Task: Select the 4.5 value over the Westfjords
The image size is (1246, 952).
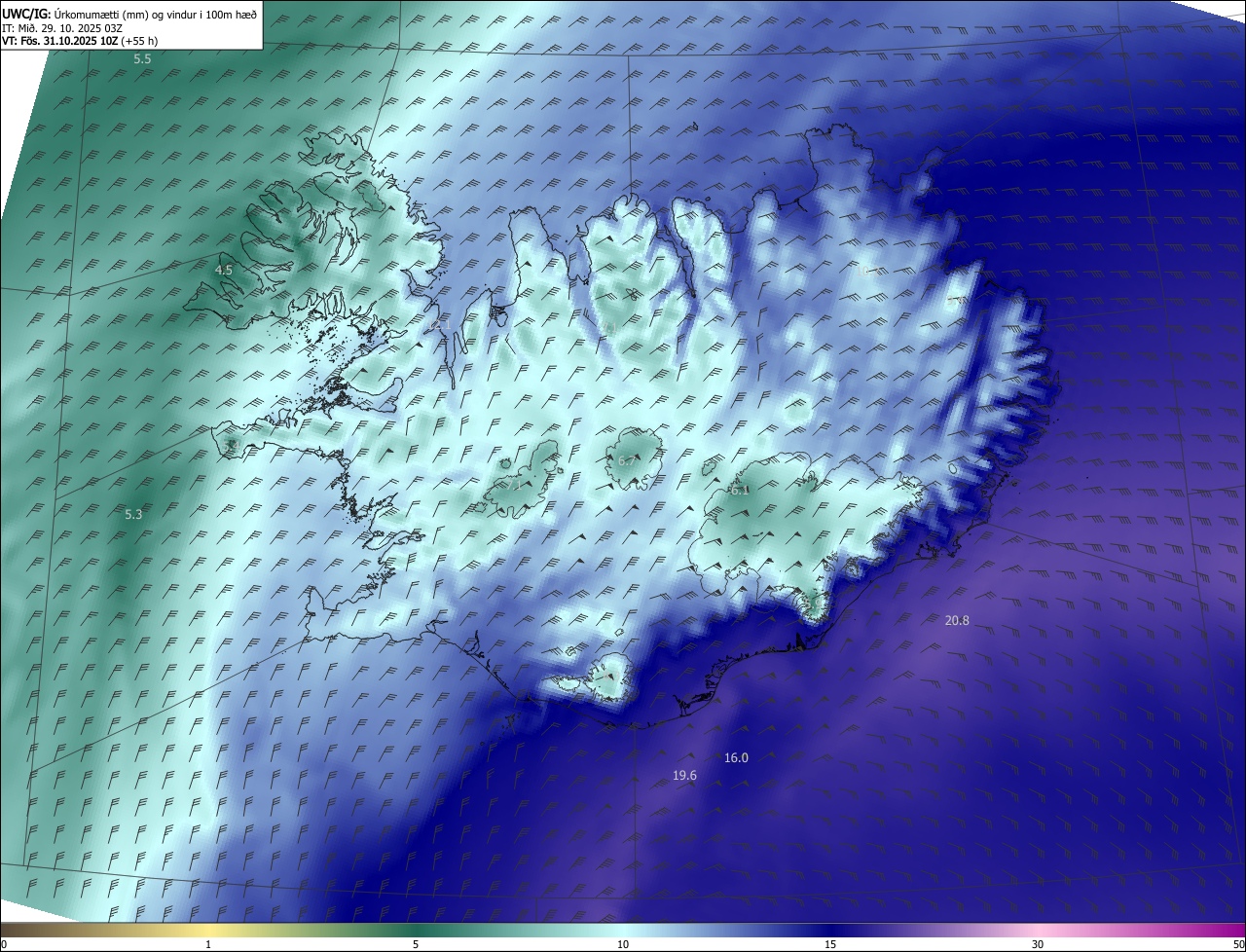Action: (224, 270)
